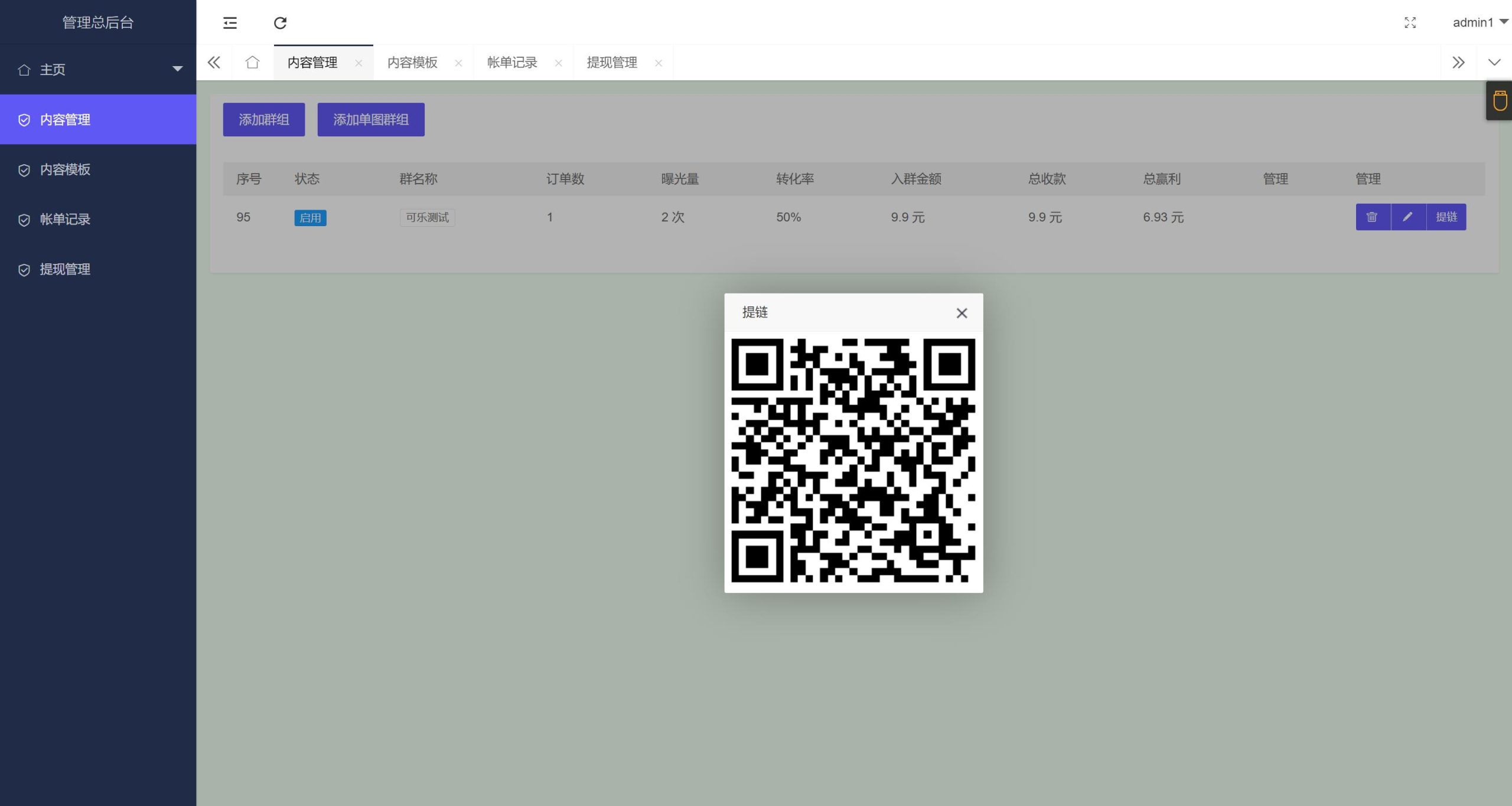1512x806 pixels.
Task: Toggle the fullscreen icon
Action: click(1410, 22)
